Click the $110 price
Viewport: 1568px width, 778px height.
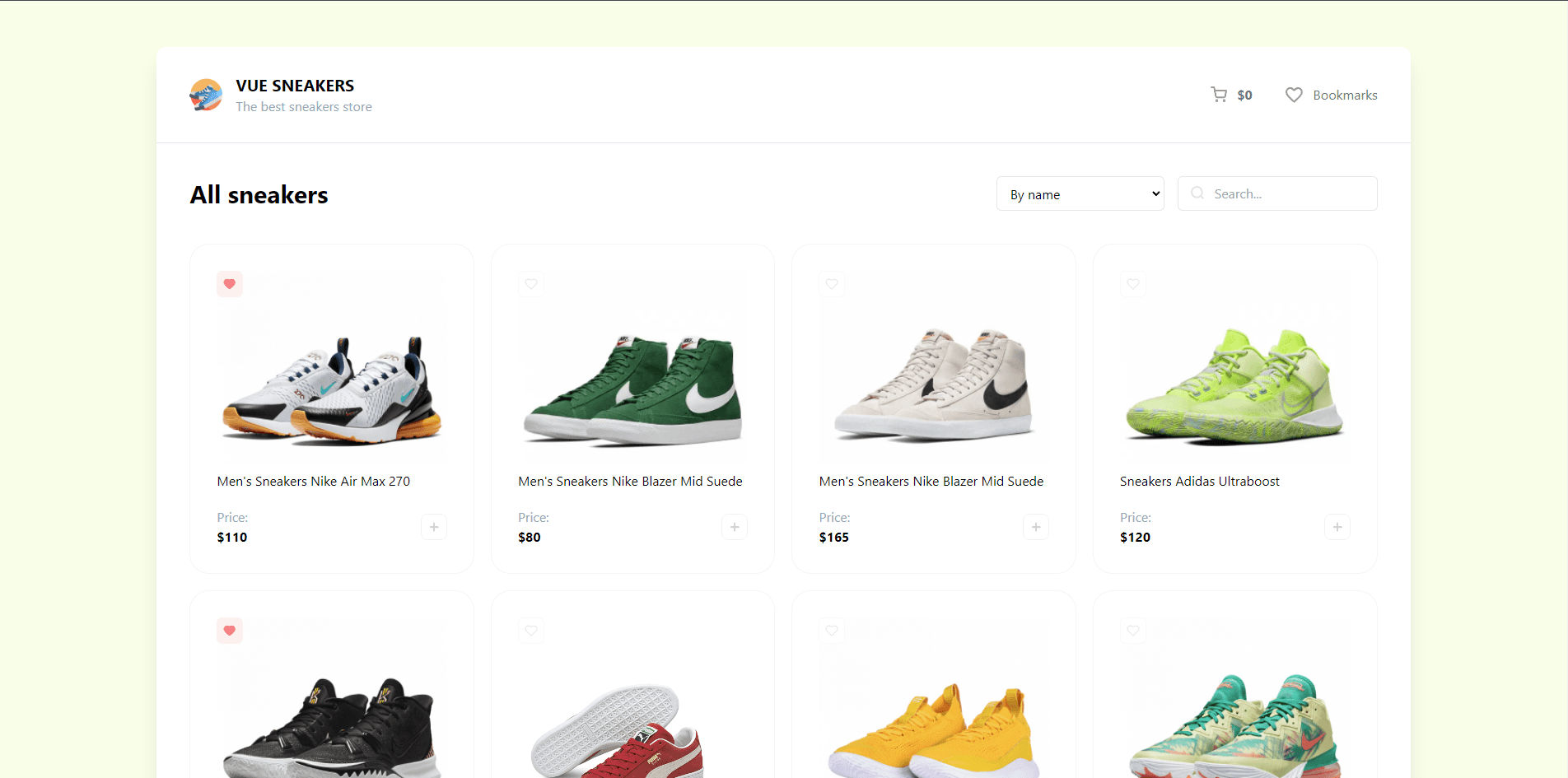coord(232,538)
